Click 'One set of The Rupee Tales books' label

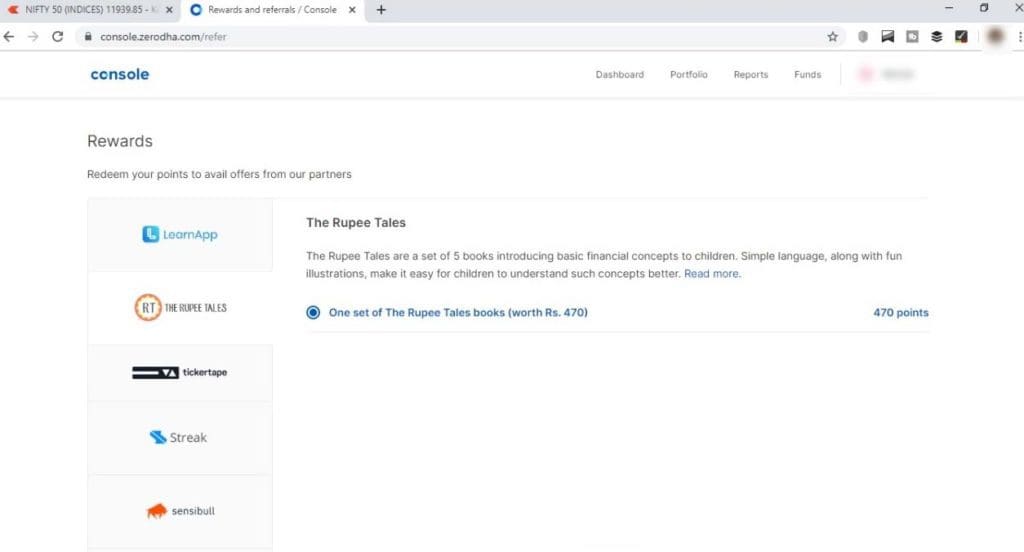pos(458,312)
